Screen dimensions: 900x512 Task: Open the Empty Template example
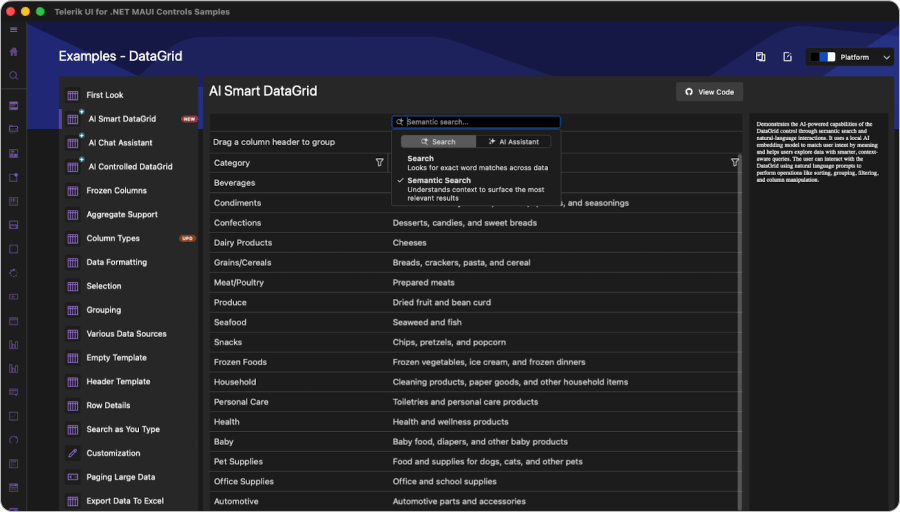[x=129, y=358]
